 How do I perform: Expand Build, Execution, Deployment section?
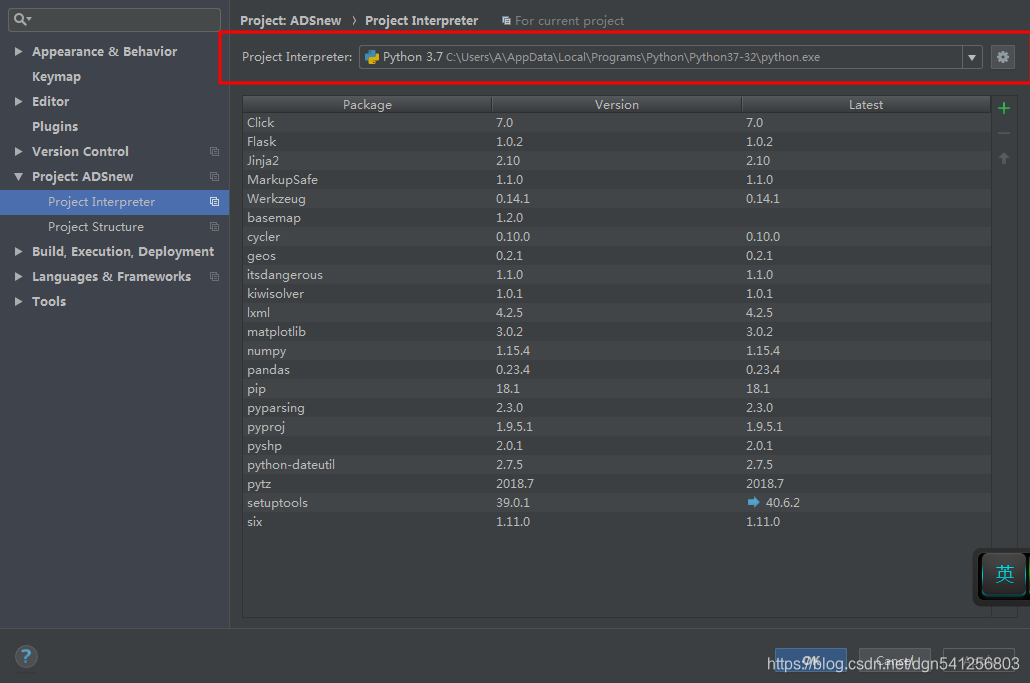click(18, 252)
